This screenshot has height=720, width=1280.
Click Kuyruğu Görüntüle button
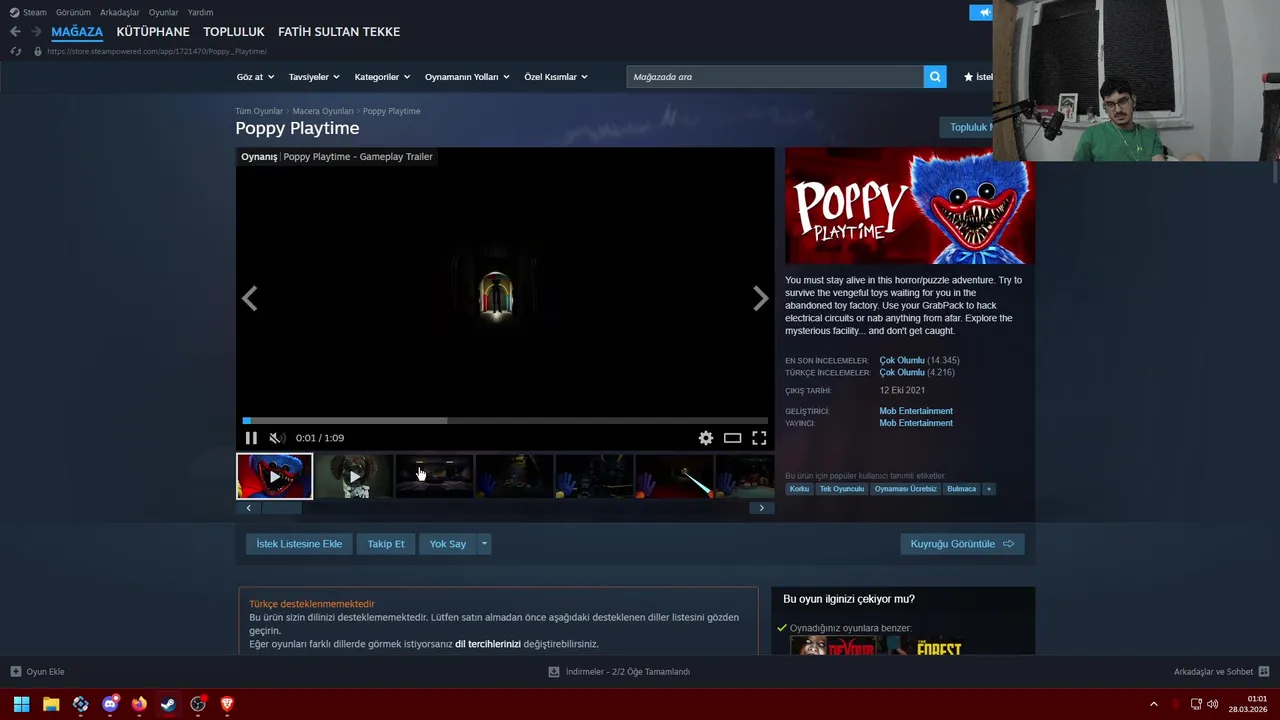pyautogui.click(x=962, y=544)
